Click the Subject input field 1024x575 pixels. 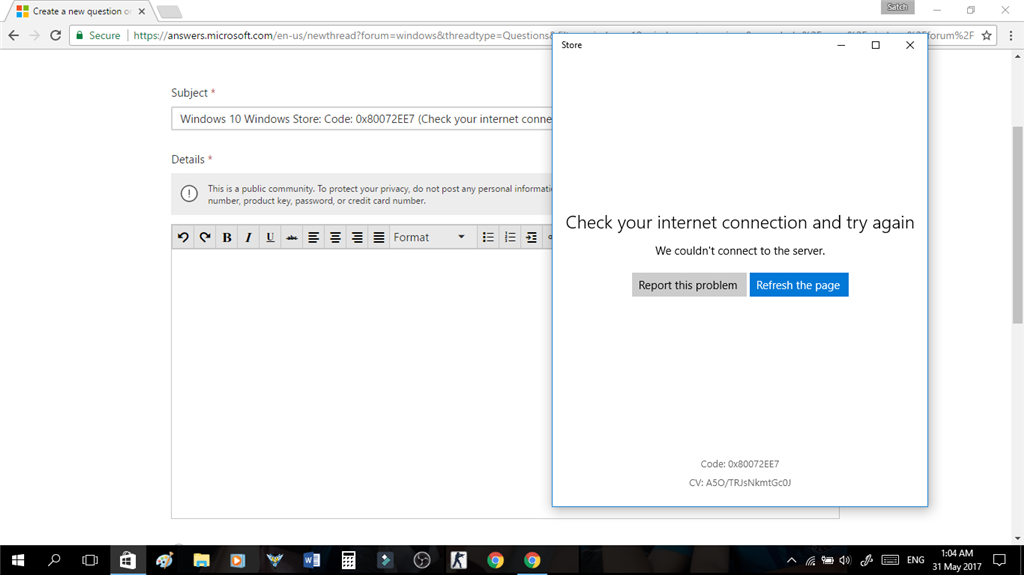pos(362,119)
